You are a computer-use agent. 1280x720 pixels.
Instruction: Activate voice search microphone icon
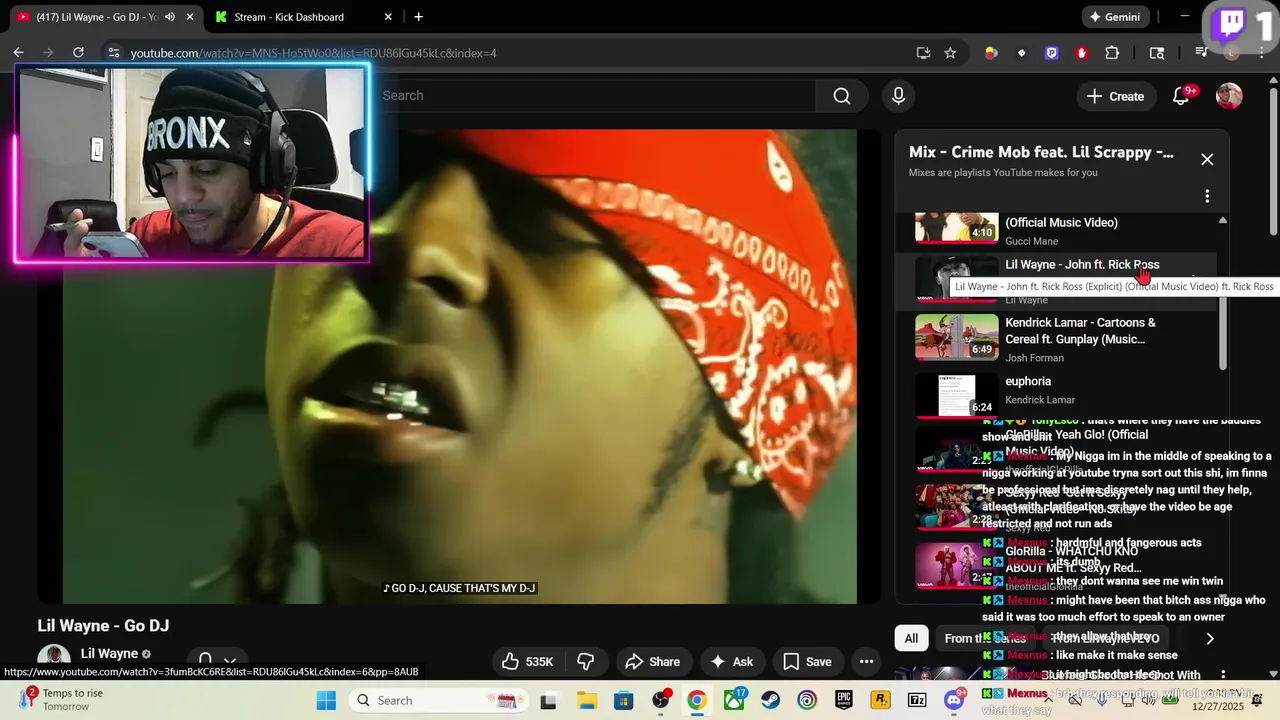898,96
